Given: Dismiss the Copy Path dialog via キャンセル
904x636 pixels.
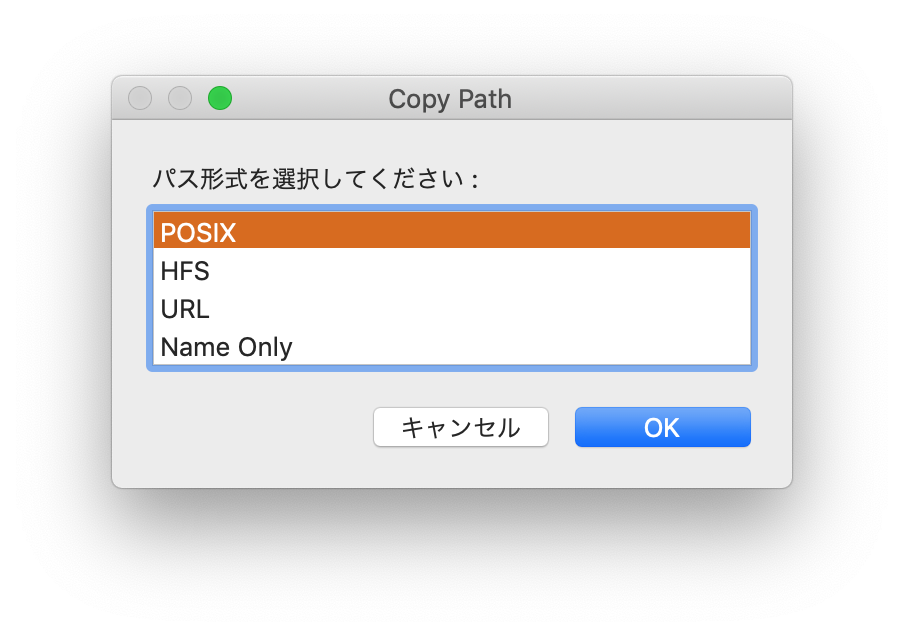Looking at the screenshot, I should [x=461, y=427].
